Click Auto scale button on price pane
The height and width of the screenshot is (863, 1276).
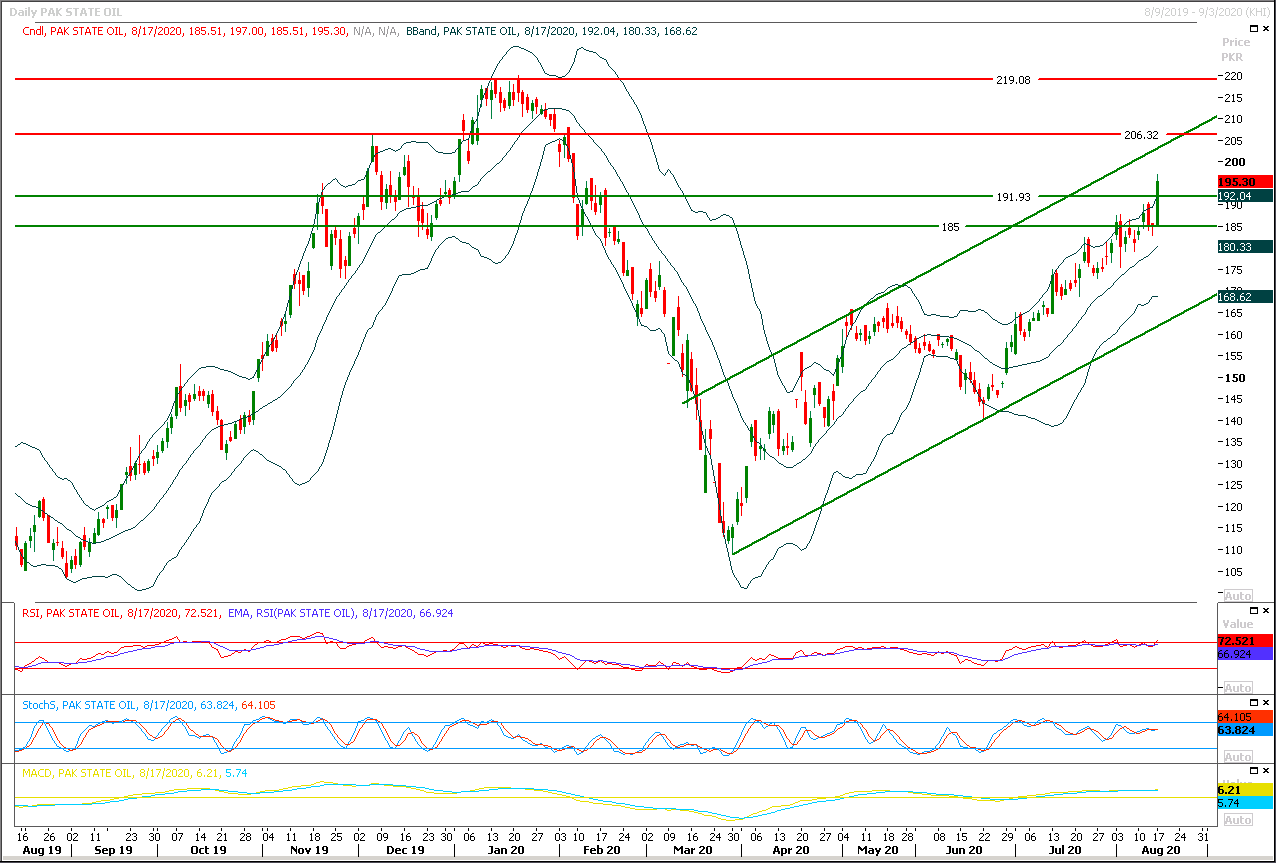(1237, 594)
